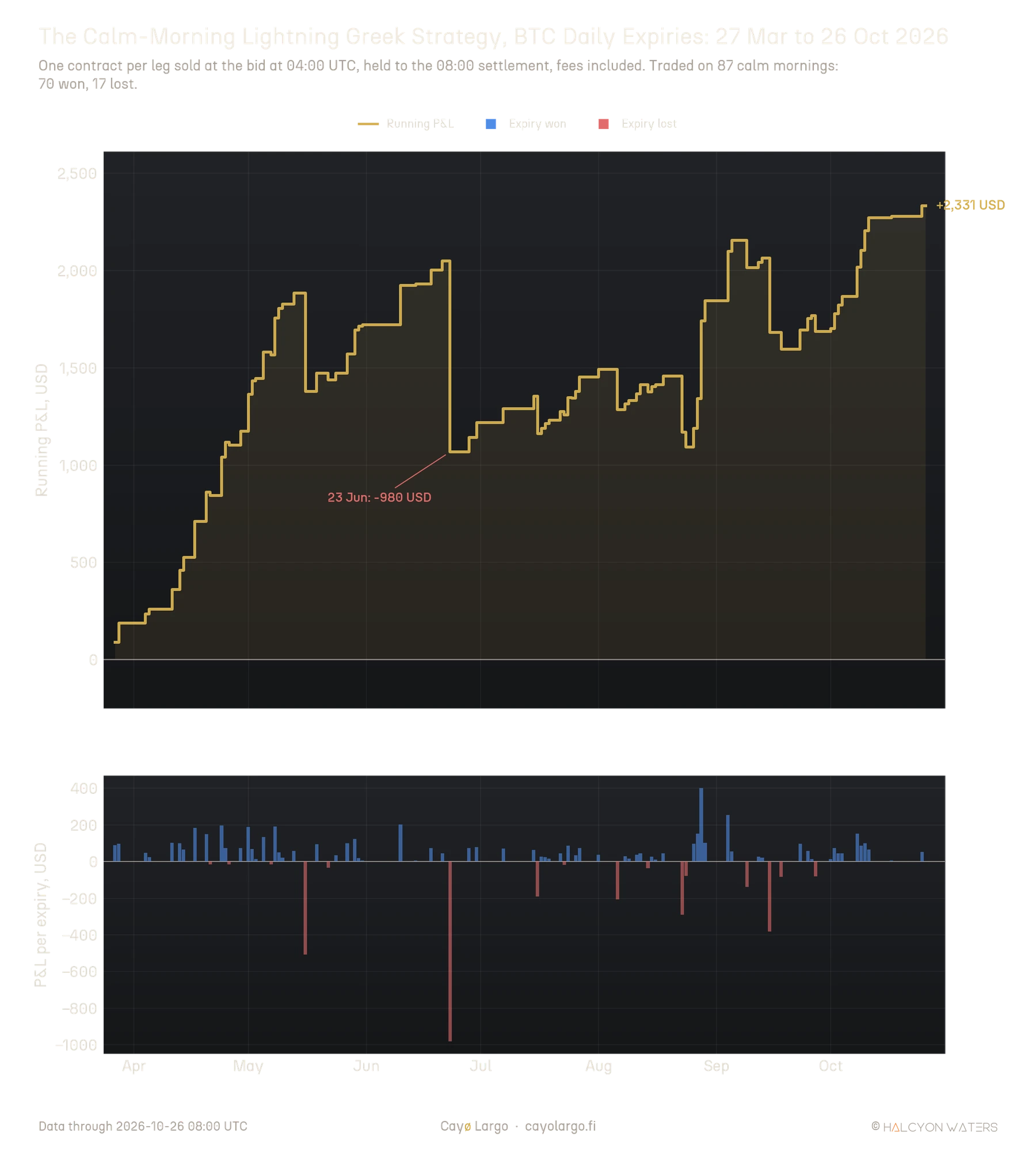
Task: Click the 'P&L per expiry, USD' axis title
Action: [x=41, y=915]
